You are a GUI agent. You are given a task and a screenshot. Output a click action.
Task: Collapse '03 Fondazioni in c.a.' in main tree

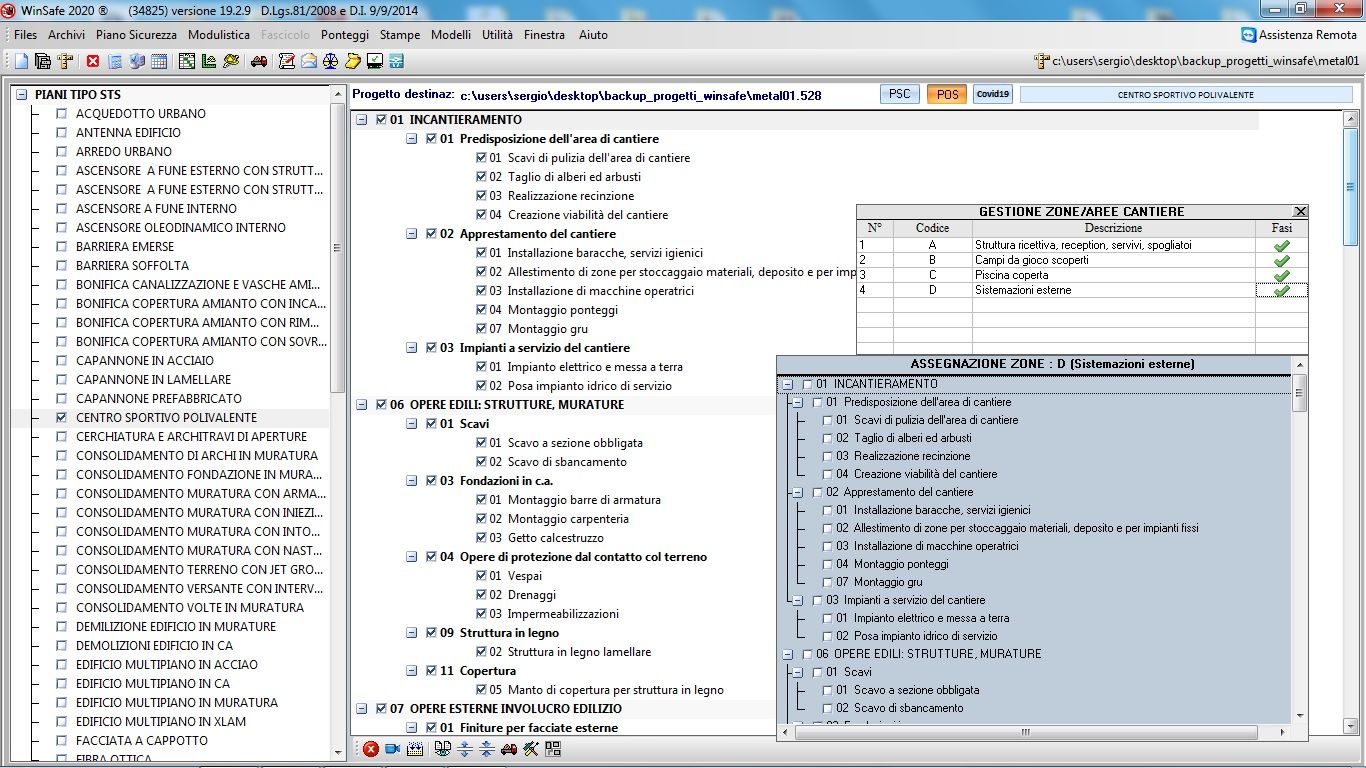pyautogui.click(x=412, y=481)
